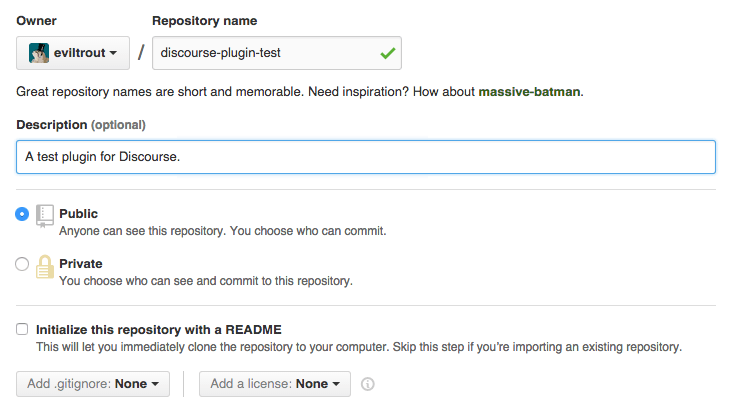Open the eviltrout owner dropdown

click(73, 53)
